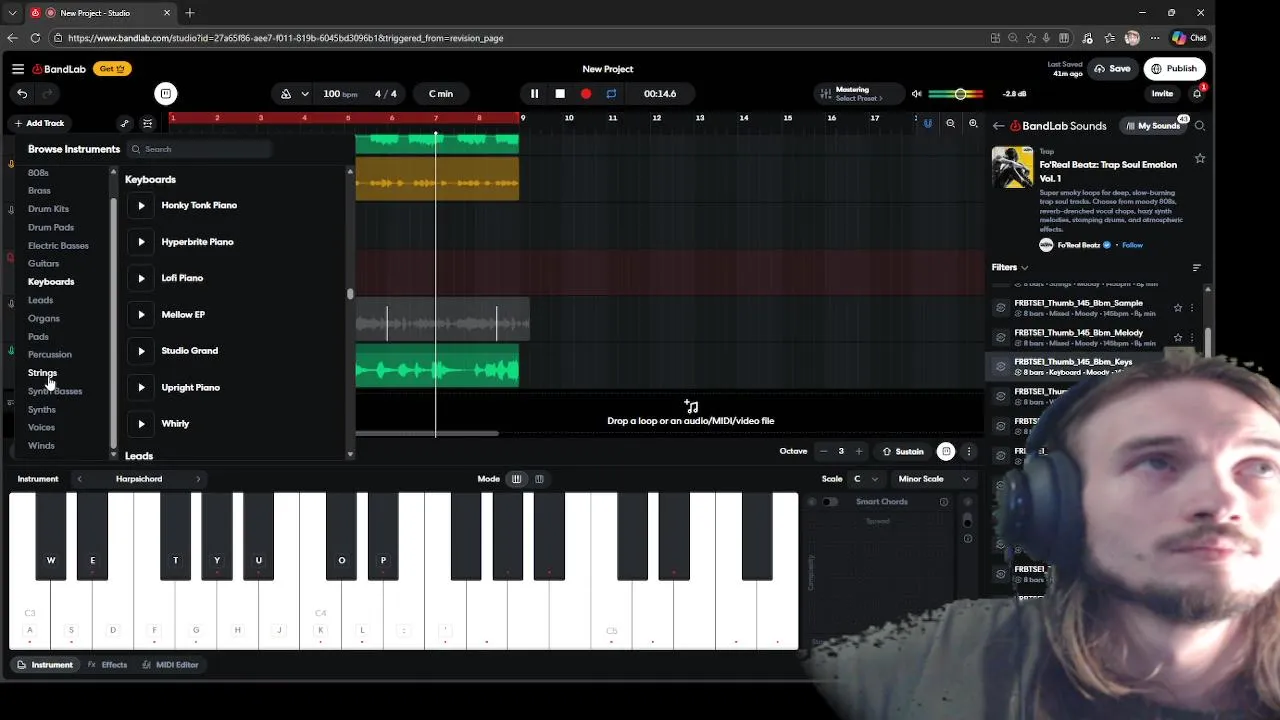This screenshot has width=1280, height=720.
Task: Increase the octave with plus
Action: coord(858,451)
